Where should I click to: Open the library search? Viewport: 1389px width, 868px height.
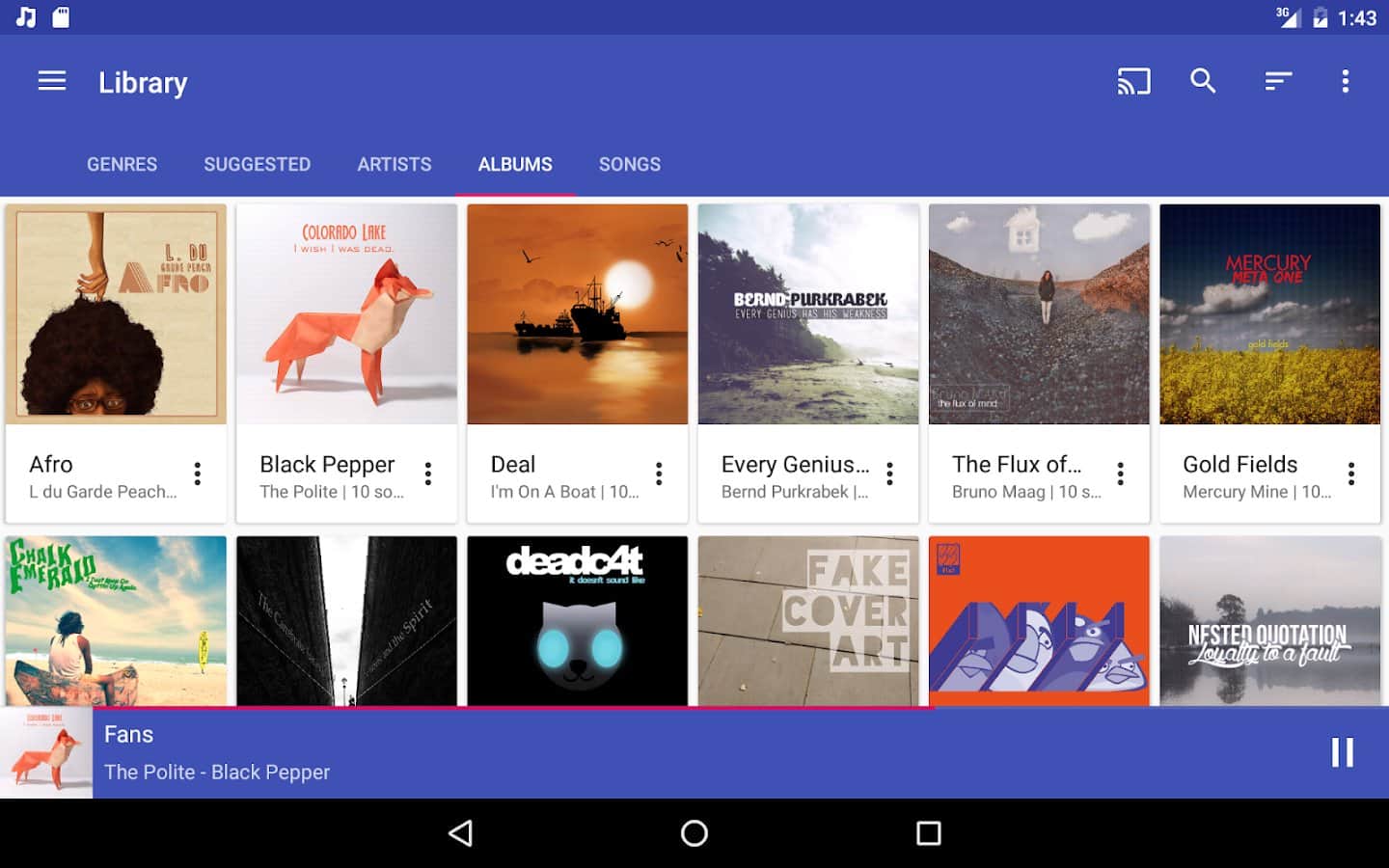1203,82
